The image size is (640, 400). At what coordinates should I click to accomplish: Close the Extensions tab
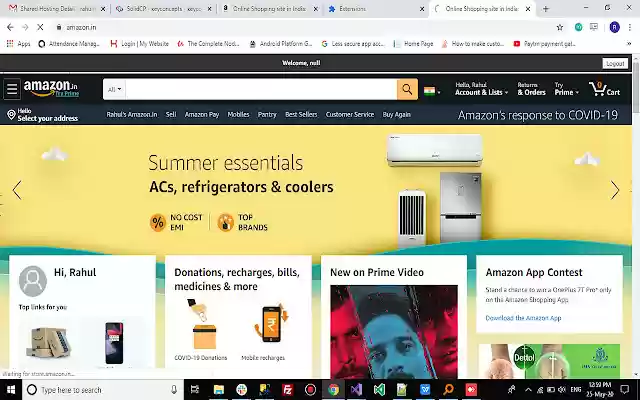click(422, 9)
